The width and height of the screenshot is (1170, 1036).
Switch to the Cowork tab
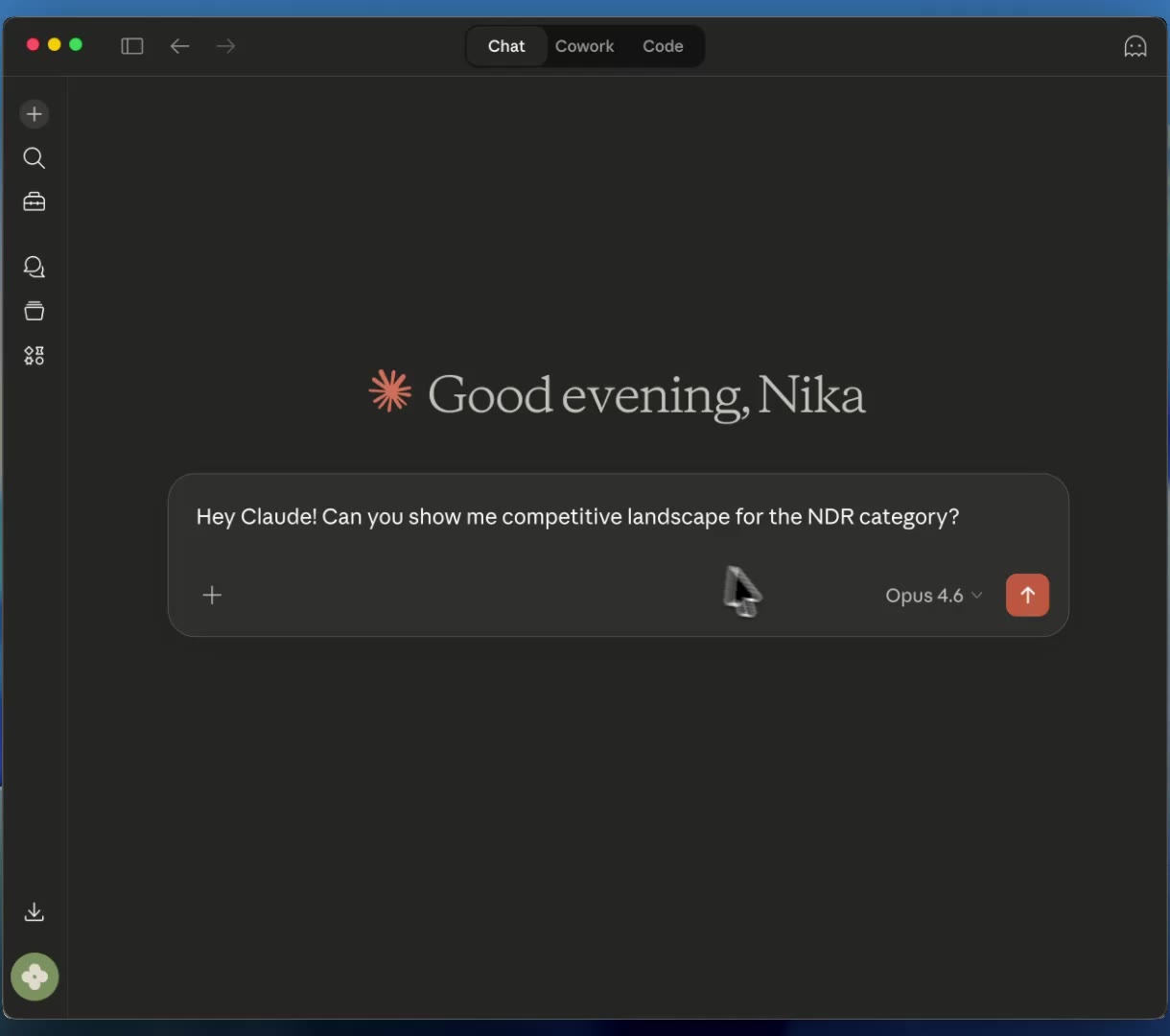584,46
